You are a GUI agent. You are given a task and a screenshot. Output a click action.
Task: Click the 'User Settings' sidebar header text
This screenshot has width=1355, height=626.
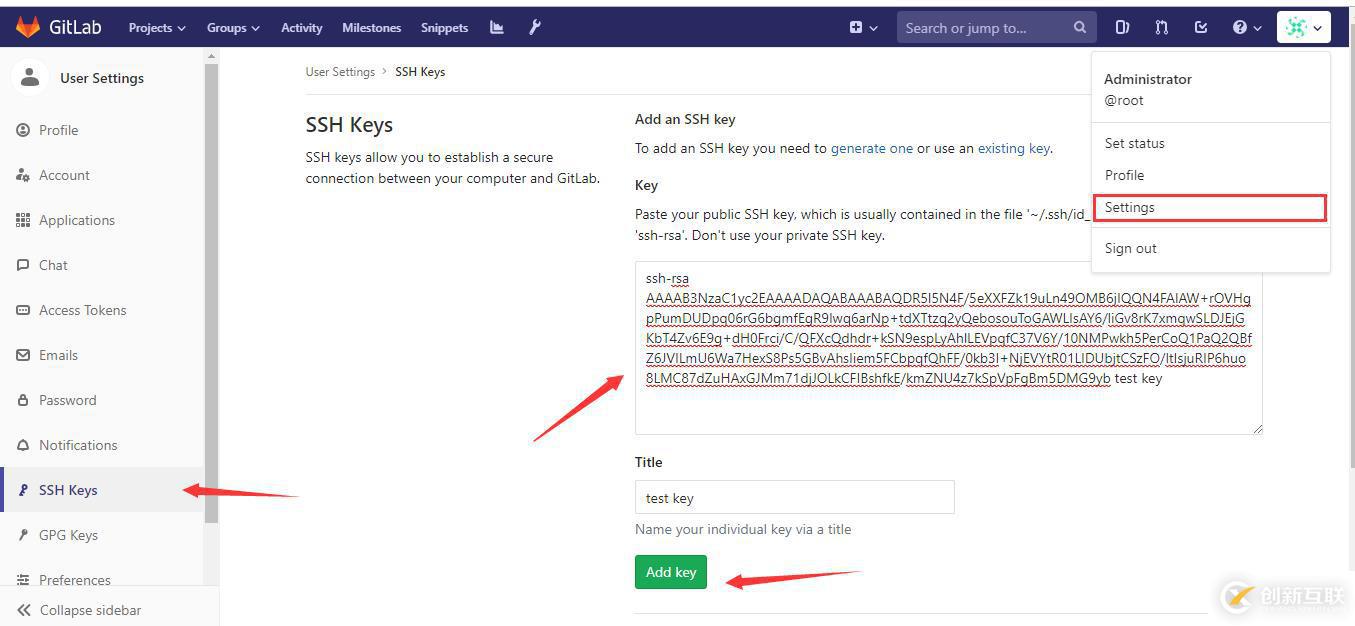click(x=102, y=78)
